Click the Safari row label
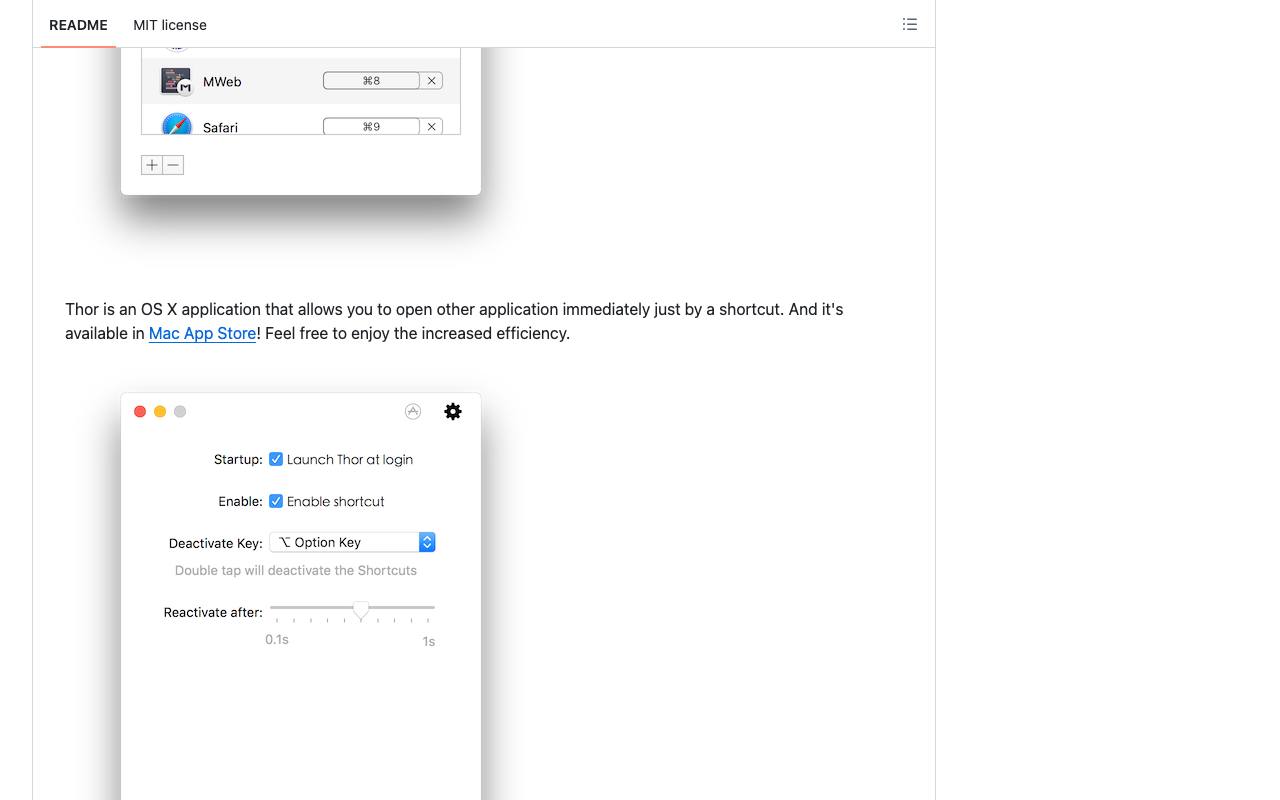The height and width of the screenshot is (800, 1280). [x=220, y=127]
